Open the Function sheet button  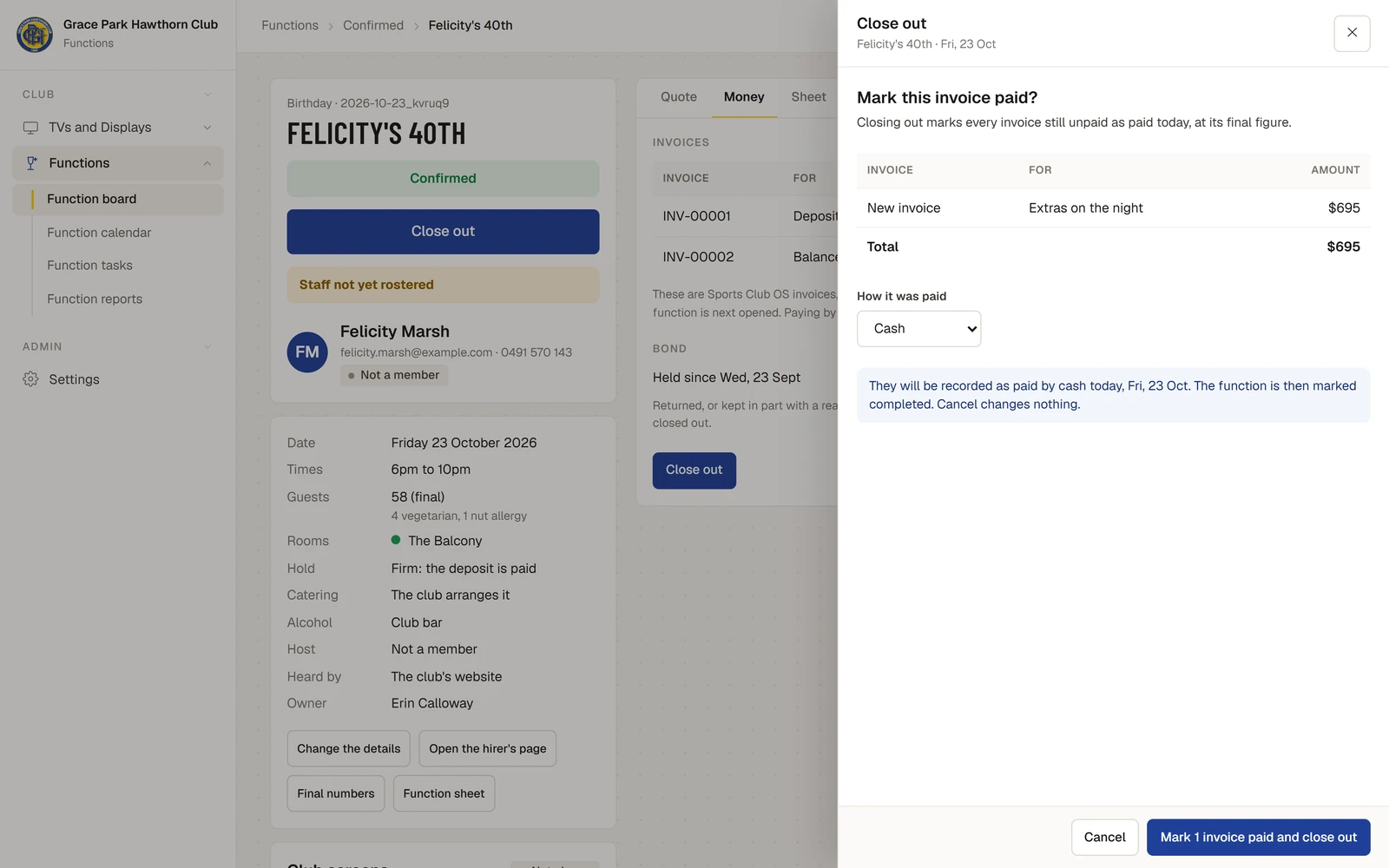[444, 794]
